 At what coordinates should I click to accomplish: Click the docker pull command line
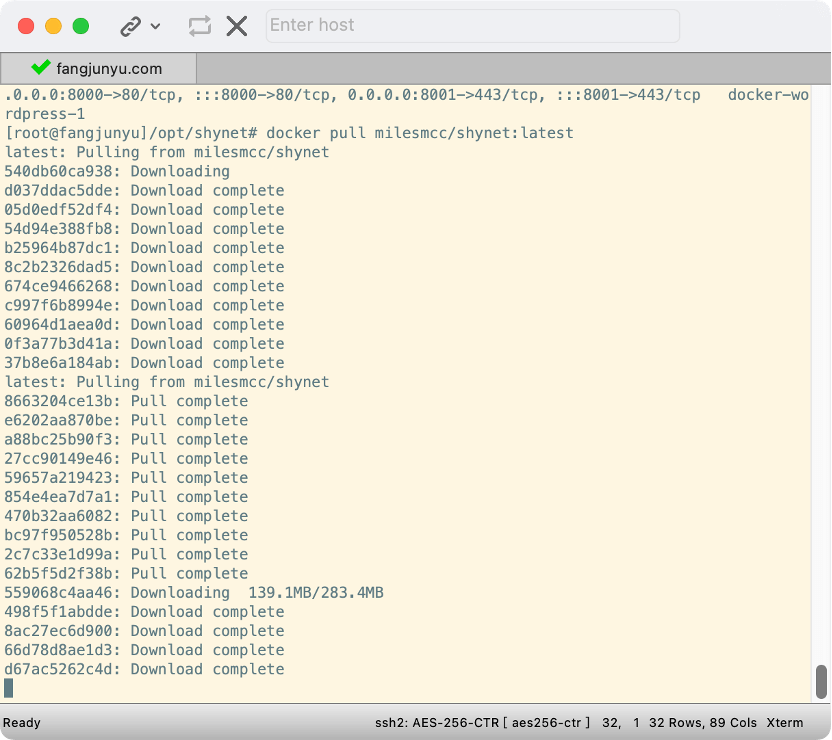(289, 133)
